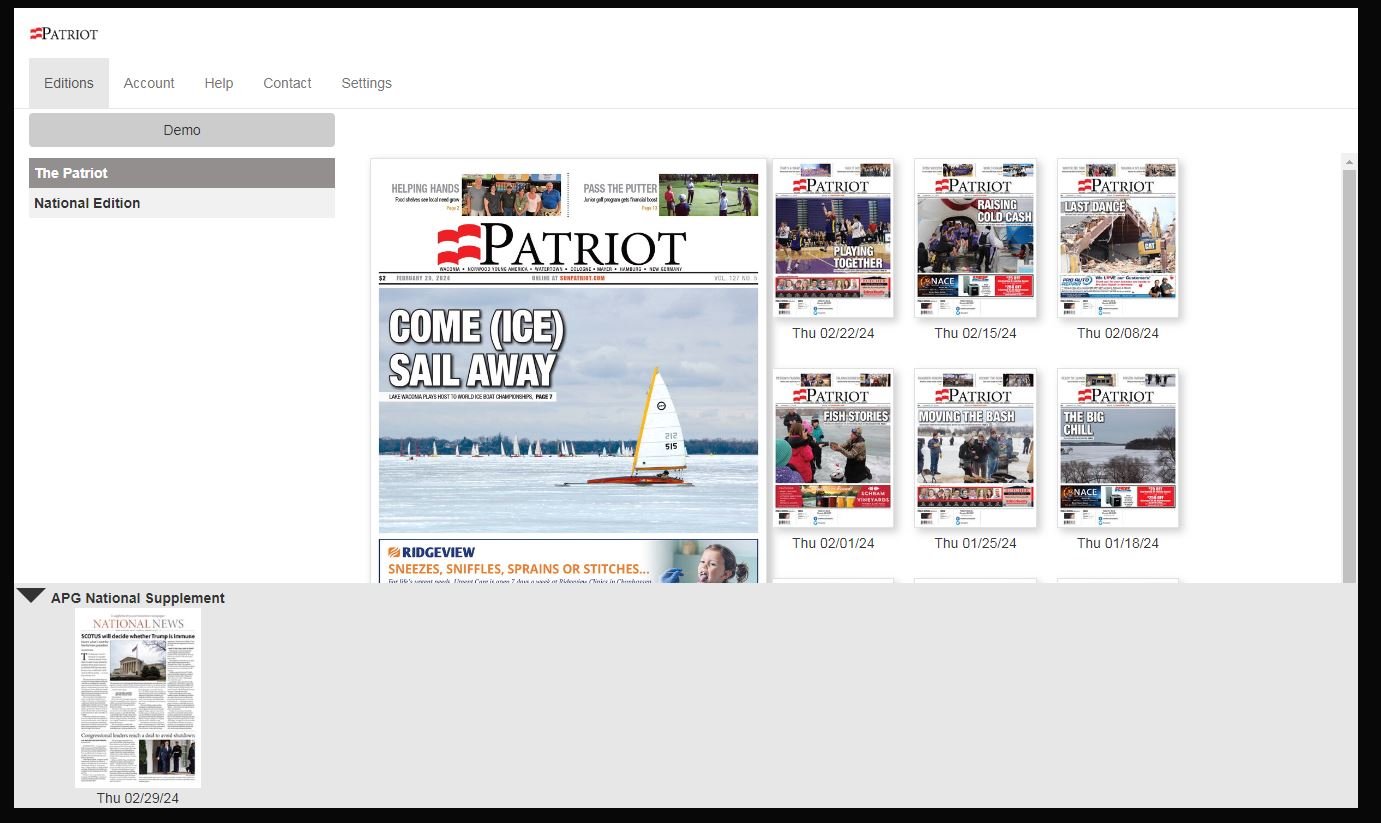Collapse the APG National Supplement panel
Screen dimensions: 1381x823
point(31,596)
